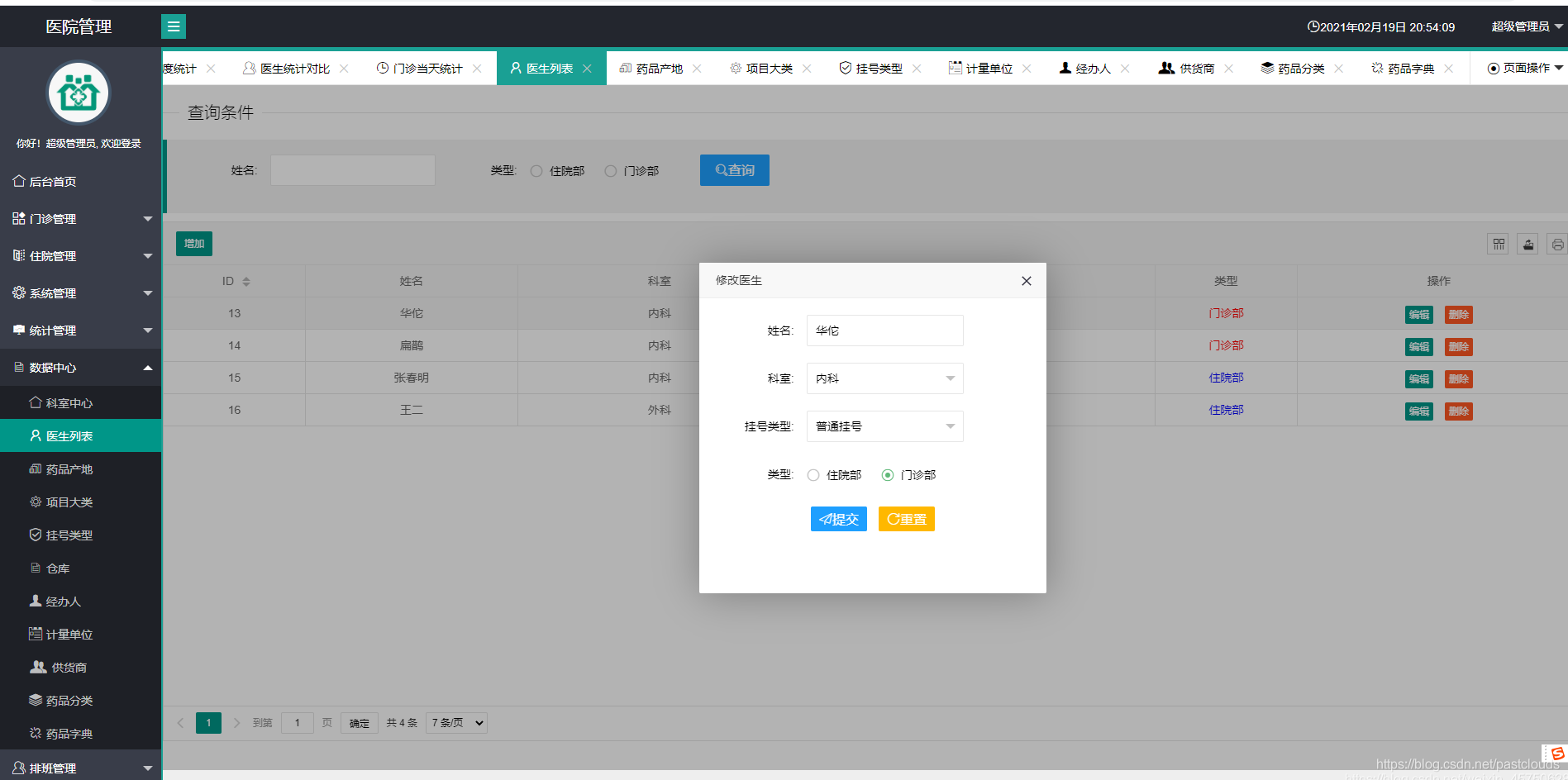Close the 药品产地 tab
1568x780 pixels.
(x=697, y=69)
